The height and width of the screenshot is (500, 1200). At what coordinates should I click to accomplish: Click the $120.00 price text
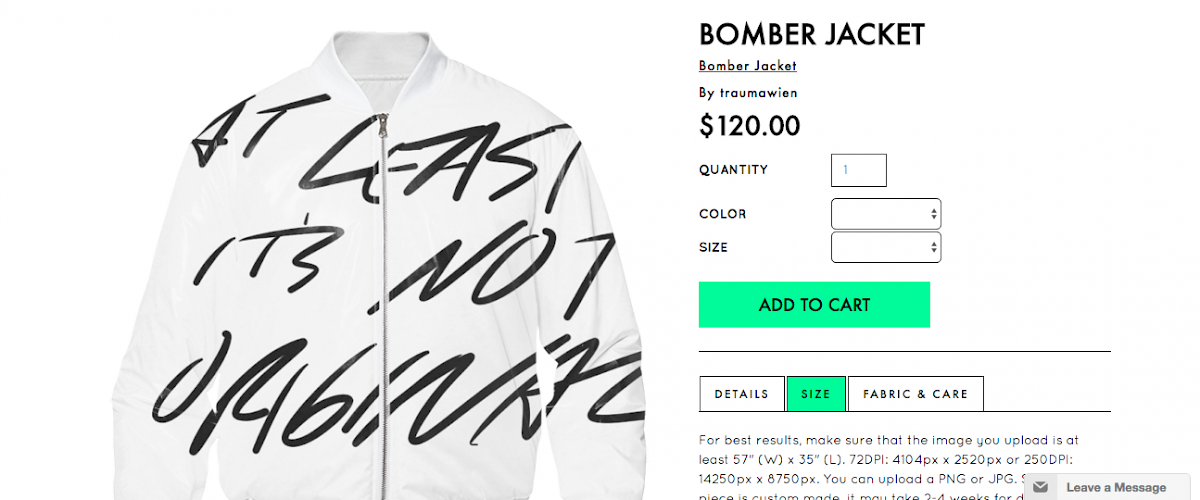(x=750, y=126)
